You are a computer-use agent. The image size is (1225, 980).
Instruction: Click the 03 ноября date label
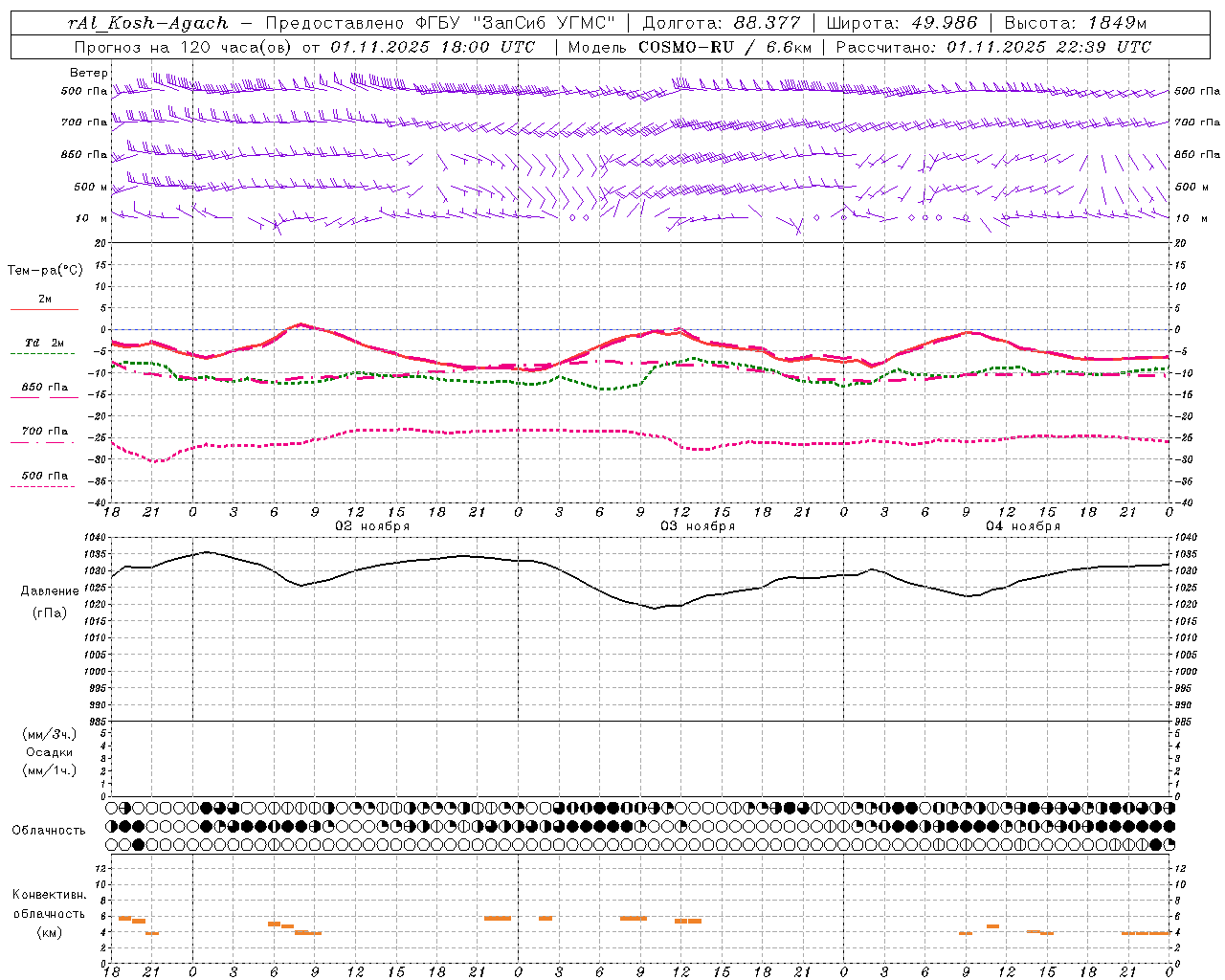pos(698,526)
